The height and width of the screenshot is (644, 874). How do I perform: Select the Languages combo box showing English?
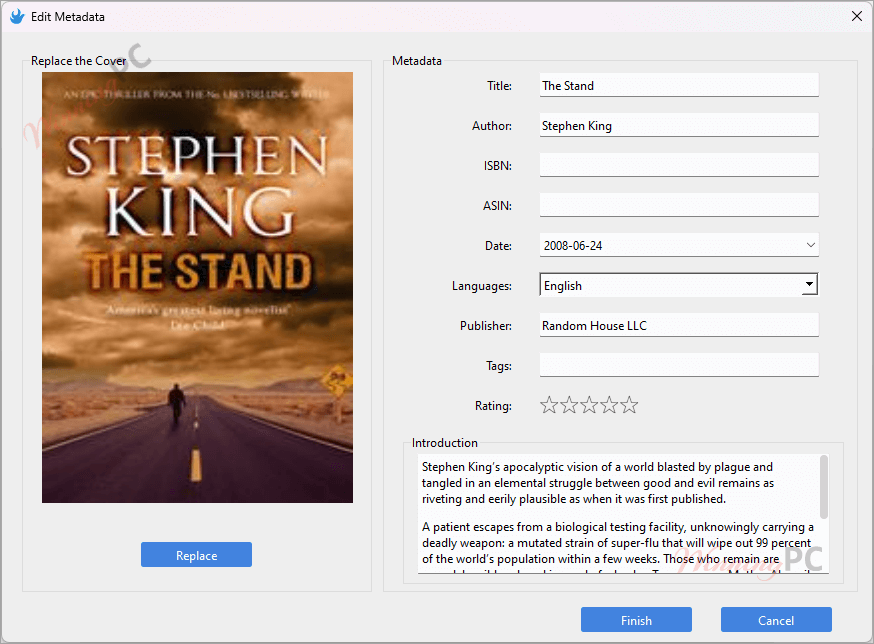tap(679, 285)
